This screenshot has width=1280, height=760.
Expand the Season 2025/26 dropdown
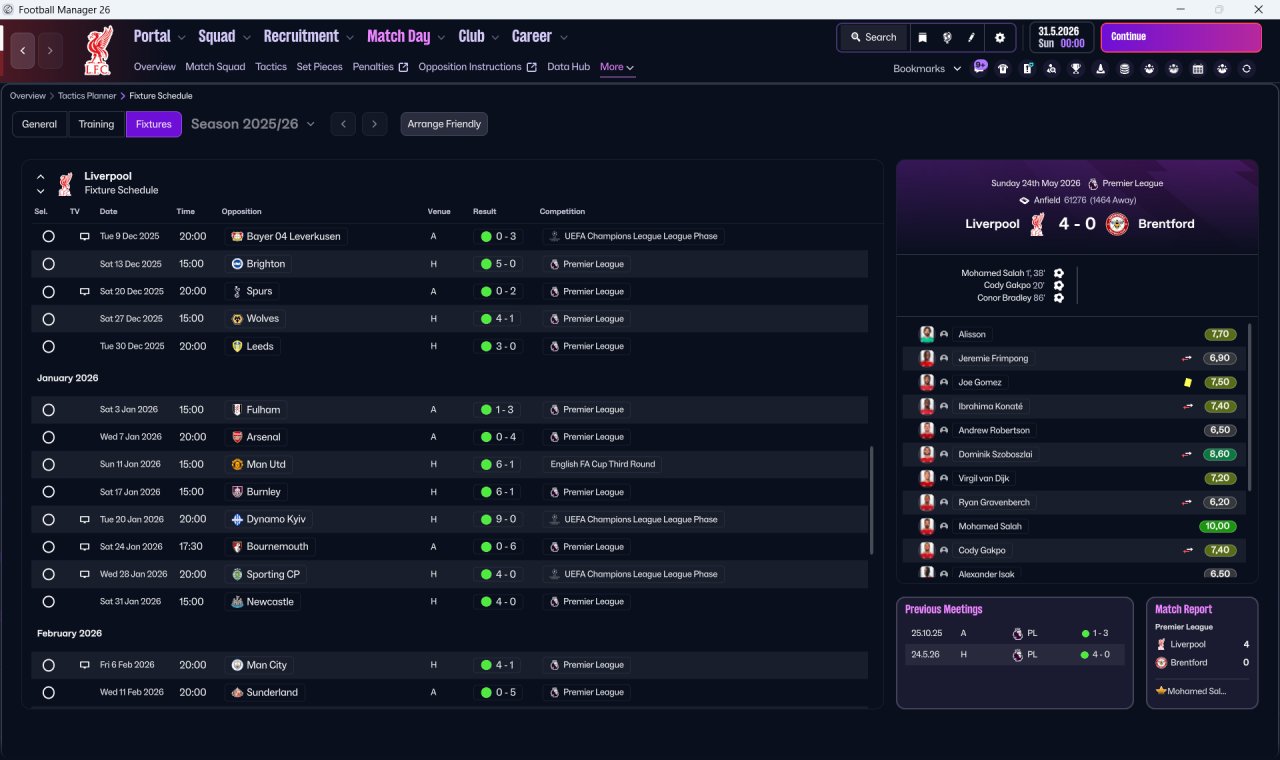(x=253, y=124)
